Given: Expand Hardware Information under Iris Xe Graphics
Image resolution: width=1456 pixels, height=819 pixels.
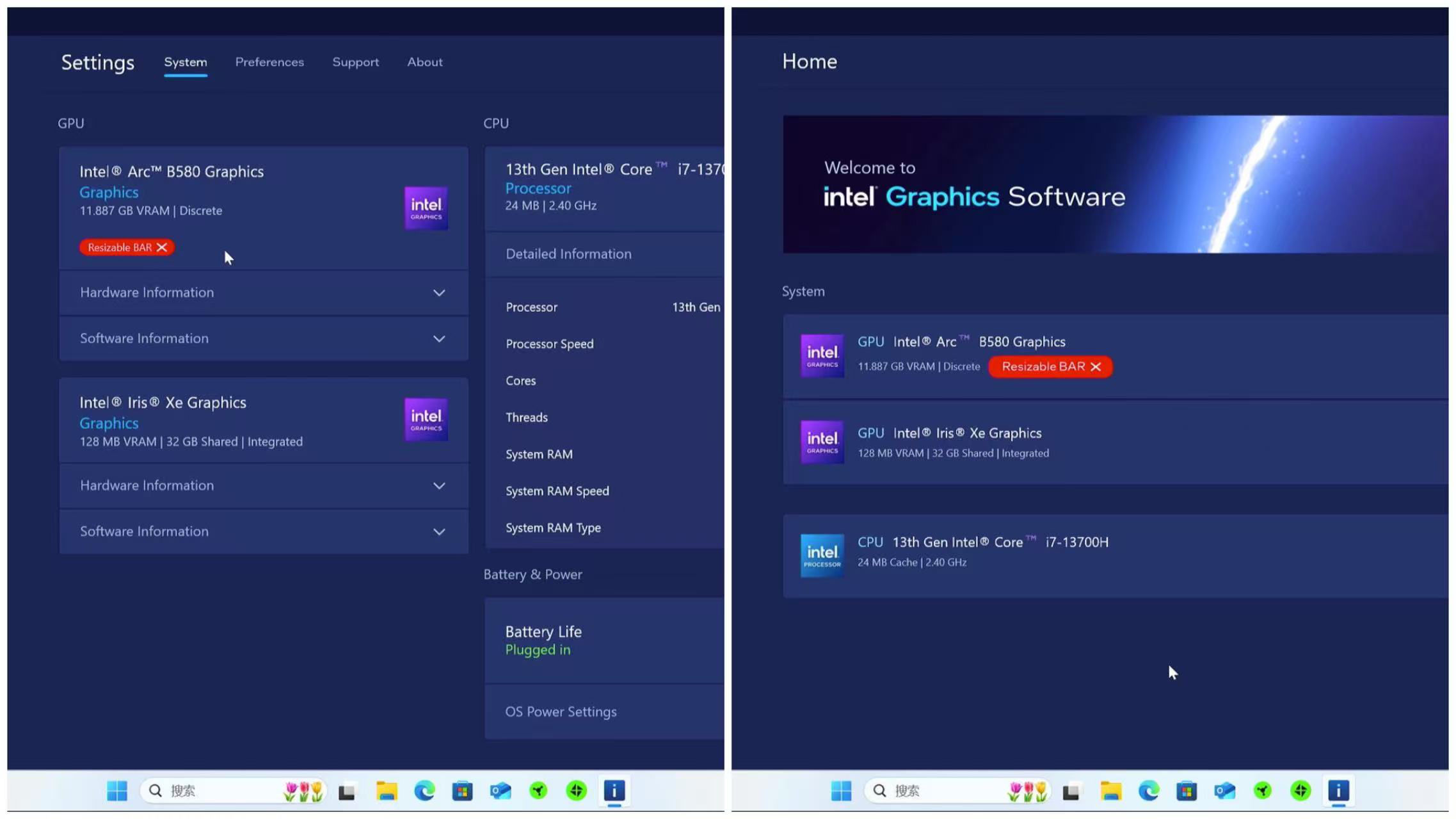Looking at the screenshot, I should 263,485.
